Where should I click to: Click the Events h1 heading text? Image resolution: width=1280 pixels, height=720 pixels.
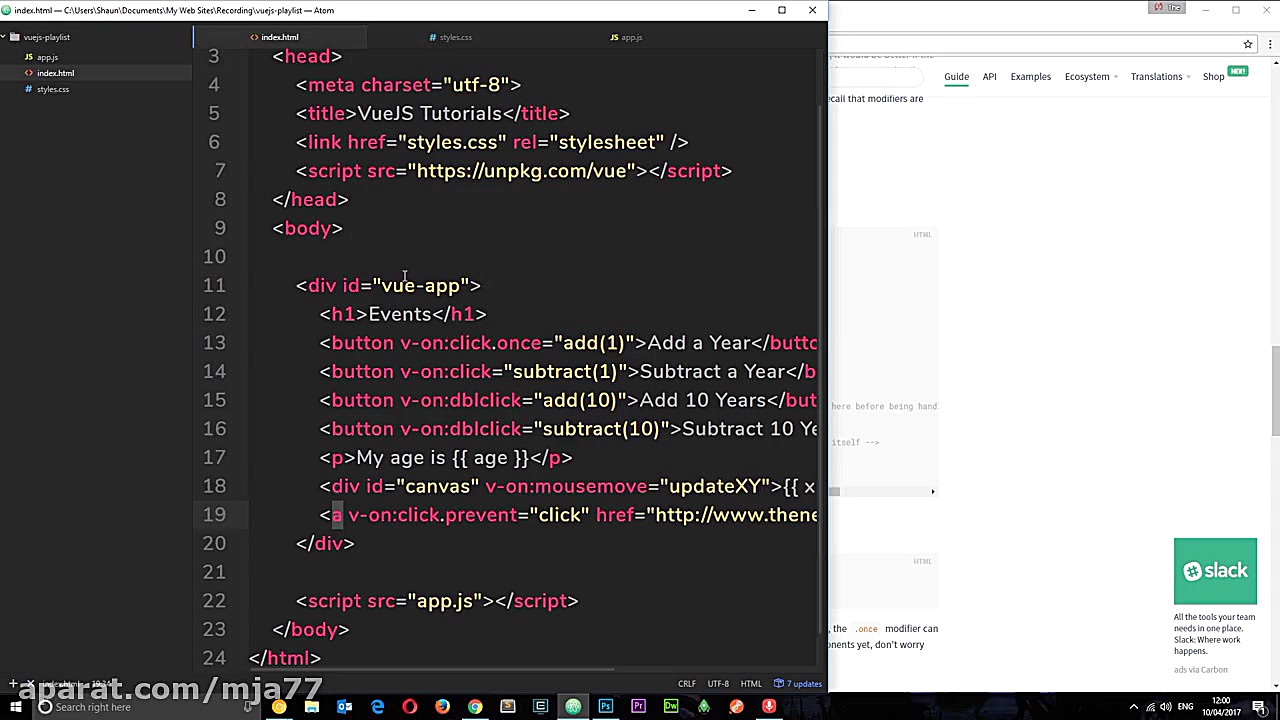(400, 314)
